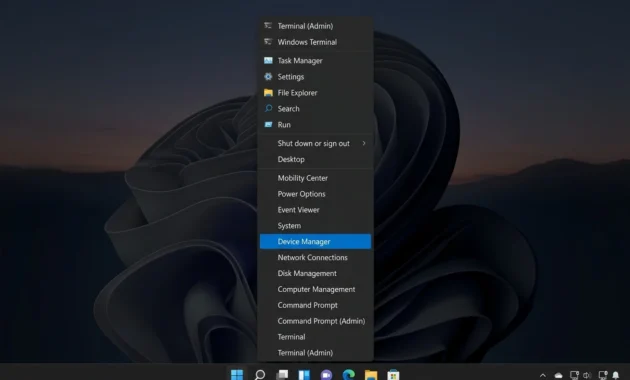The height and width of the screenshot is (380, 630).
Task: Open Task View on the taskbar
Action: pyautogui.click(x=282, y=374)
